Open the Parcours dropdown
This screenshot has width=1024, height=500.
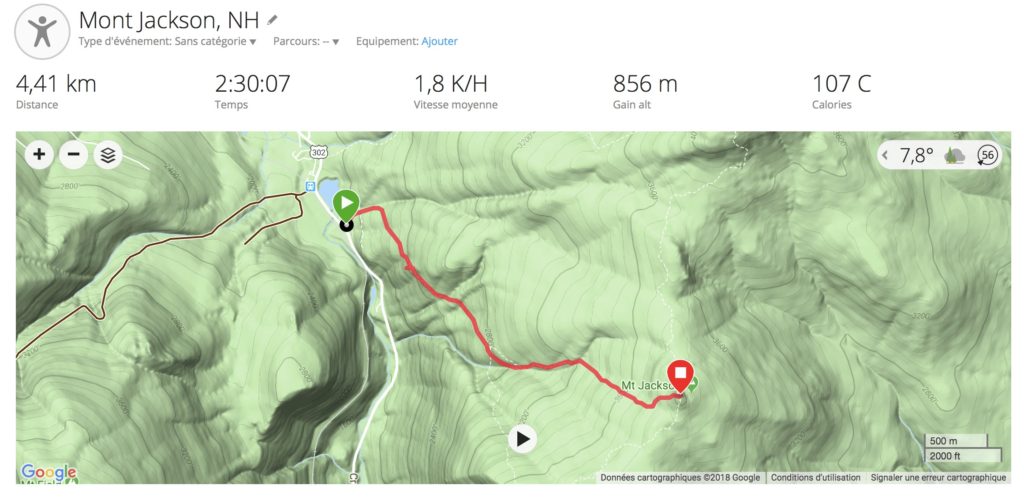(306, 41)
